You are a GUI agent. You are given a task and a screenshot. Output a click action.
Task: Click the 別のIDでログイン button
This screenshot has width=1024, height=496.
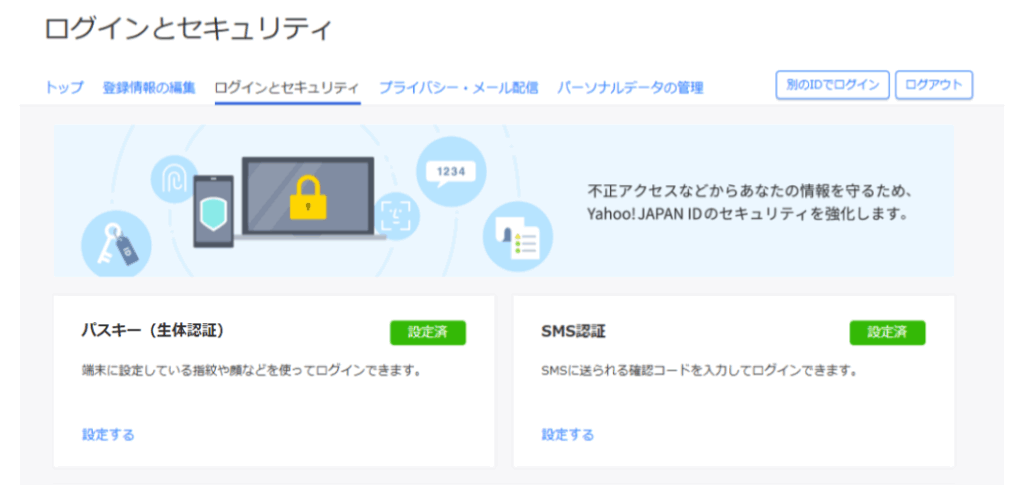(832, 85)
